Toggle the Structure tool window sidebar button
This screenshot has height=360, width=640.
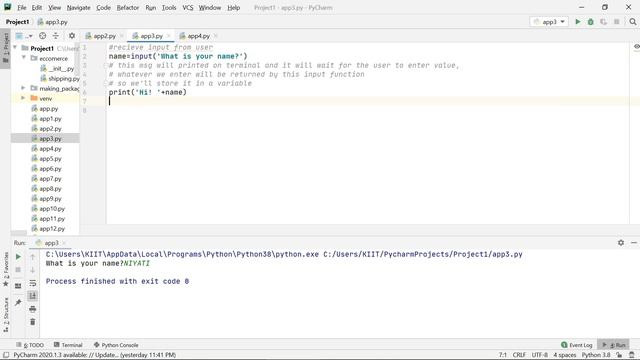pos(6,314)
